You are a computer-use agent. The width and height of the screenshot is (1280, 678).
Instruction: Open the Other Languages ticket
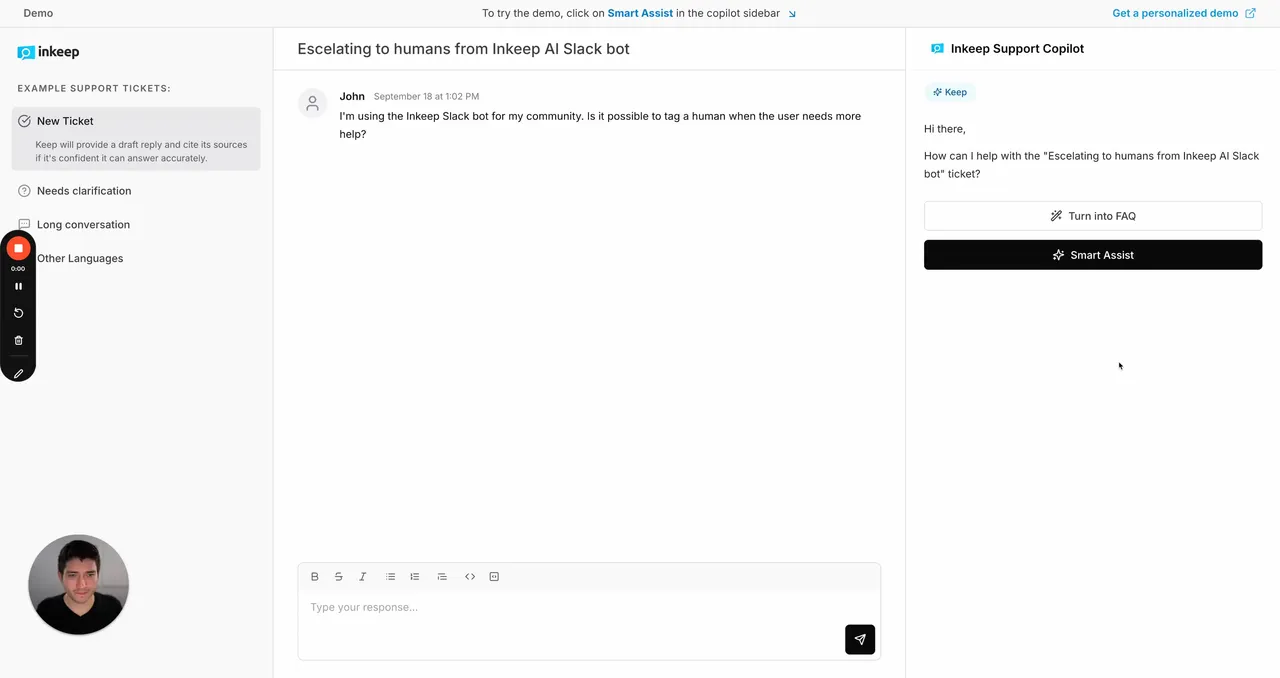(80, 259)
